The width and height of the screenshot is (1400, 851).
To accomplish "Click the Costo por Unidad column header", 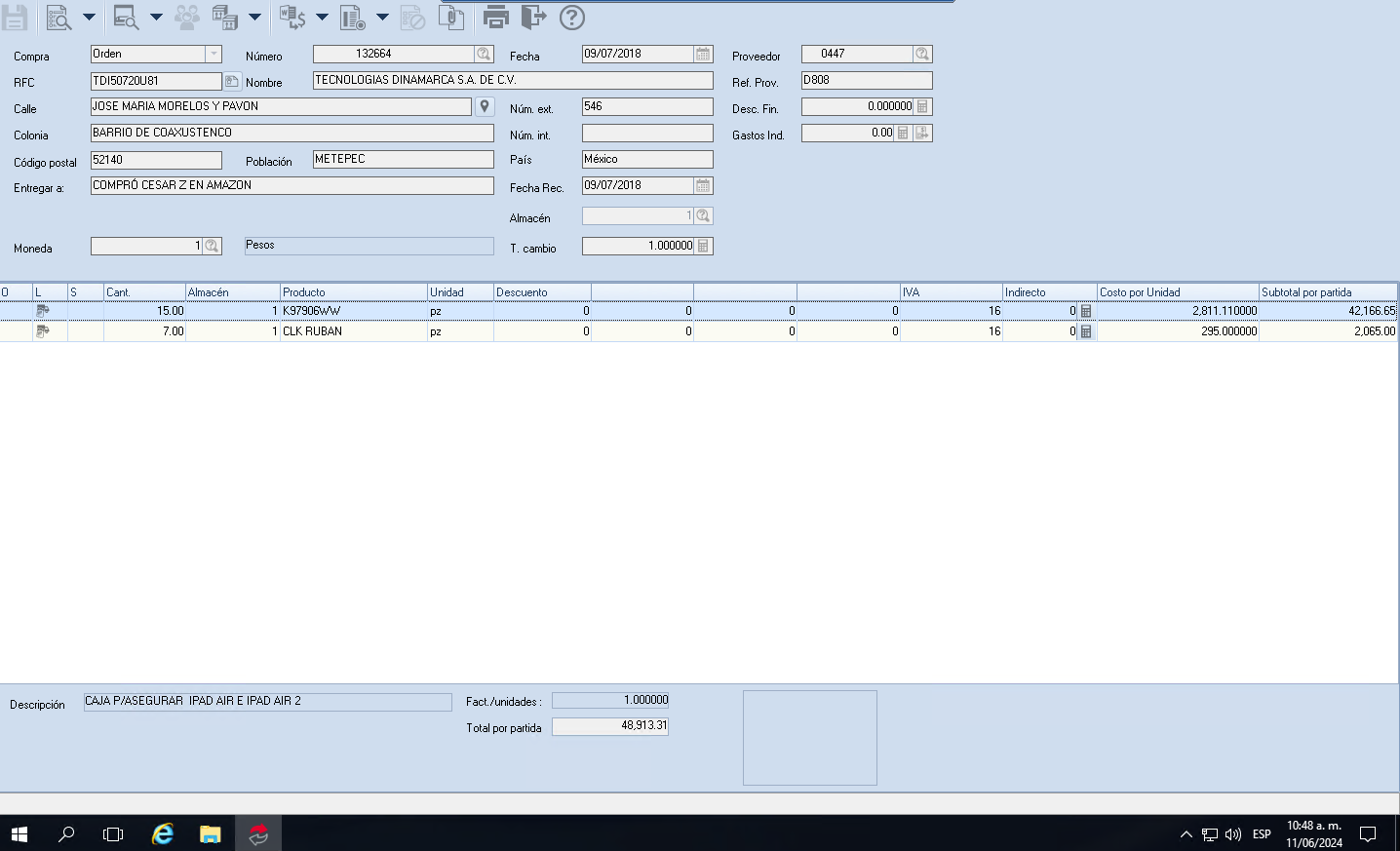I will click(1178, 292).
